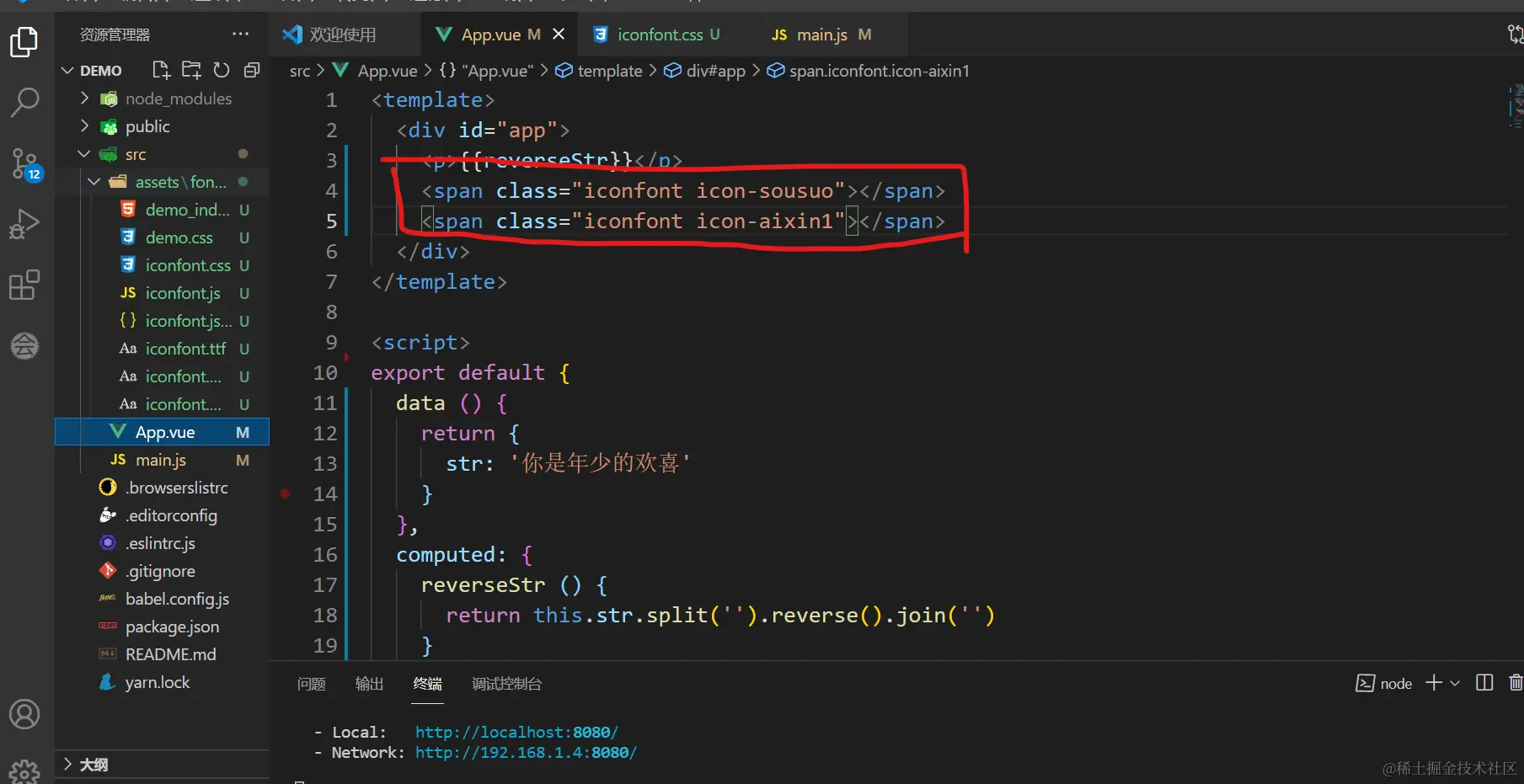1524x784 pixels.
Task: Open main.js in the explorer tree
Action: pos(162,460)
